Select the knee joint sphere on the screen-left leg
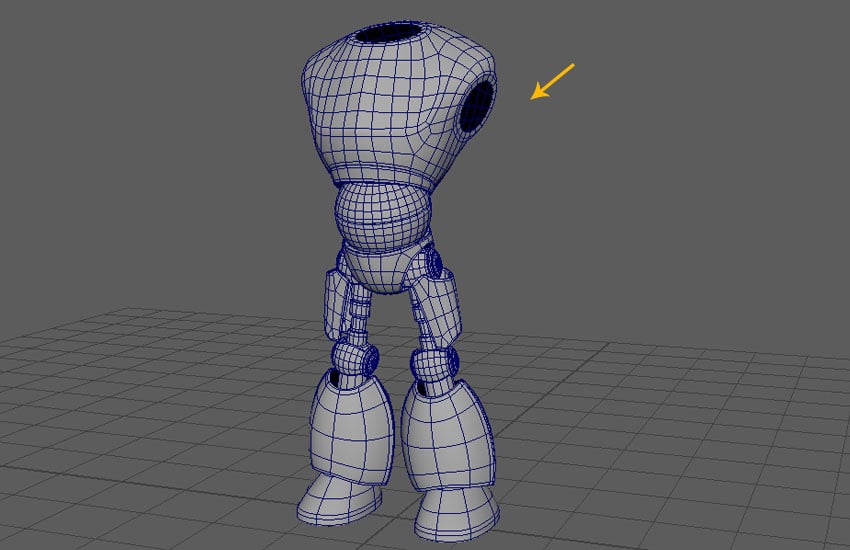Screen dimensions: 850x550 [355, 359]
